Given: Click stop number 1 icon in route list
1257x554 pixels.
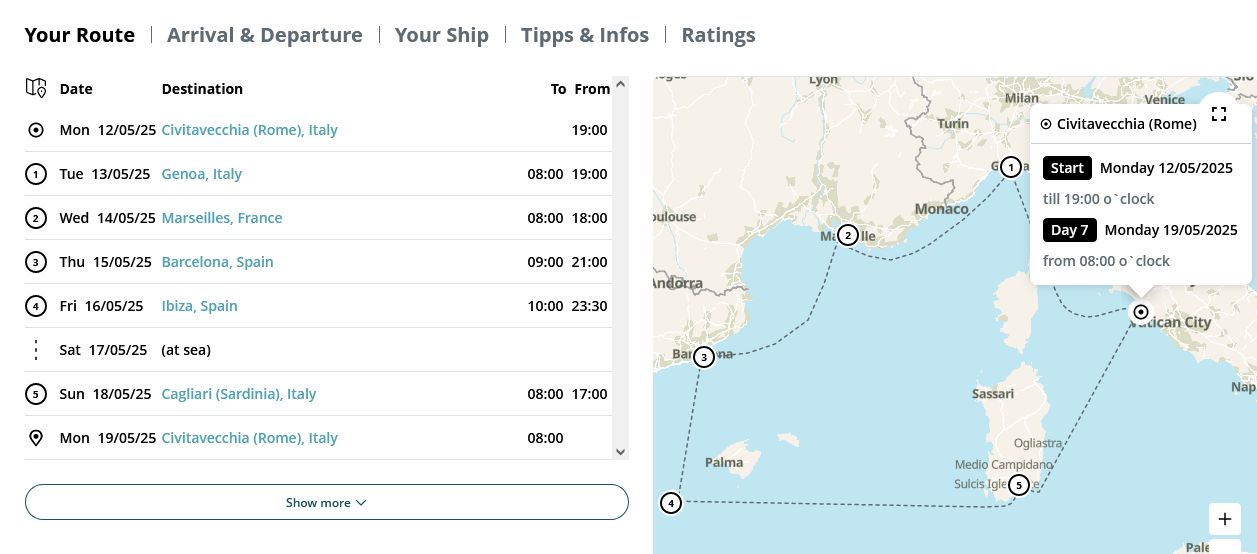Looking at the screenshot, I should 36,174.
